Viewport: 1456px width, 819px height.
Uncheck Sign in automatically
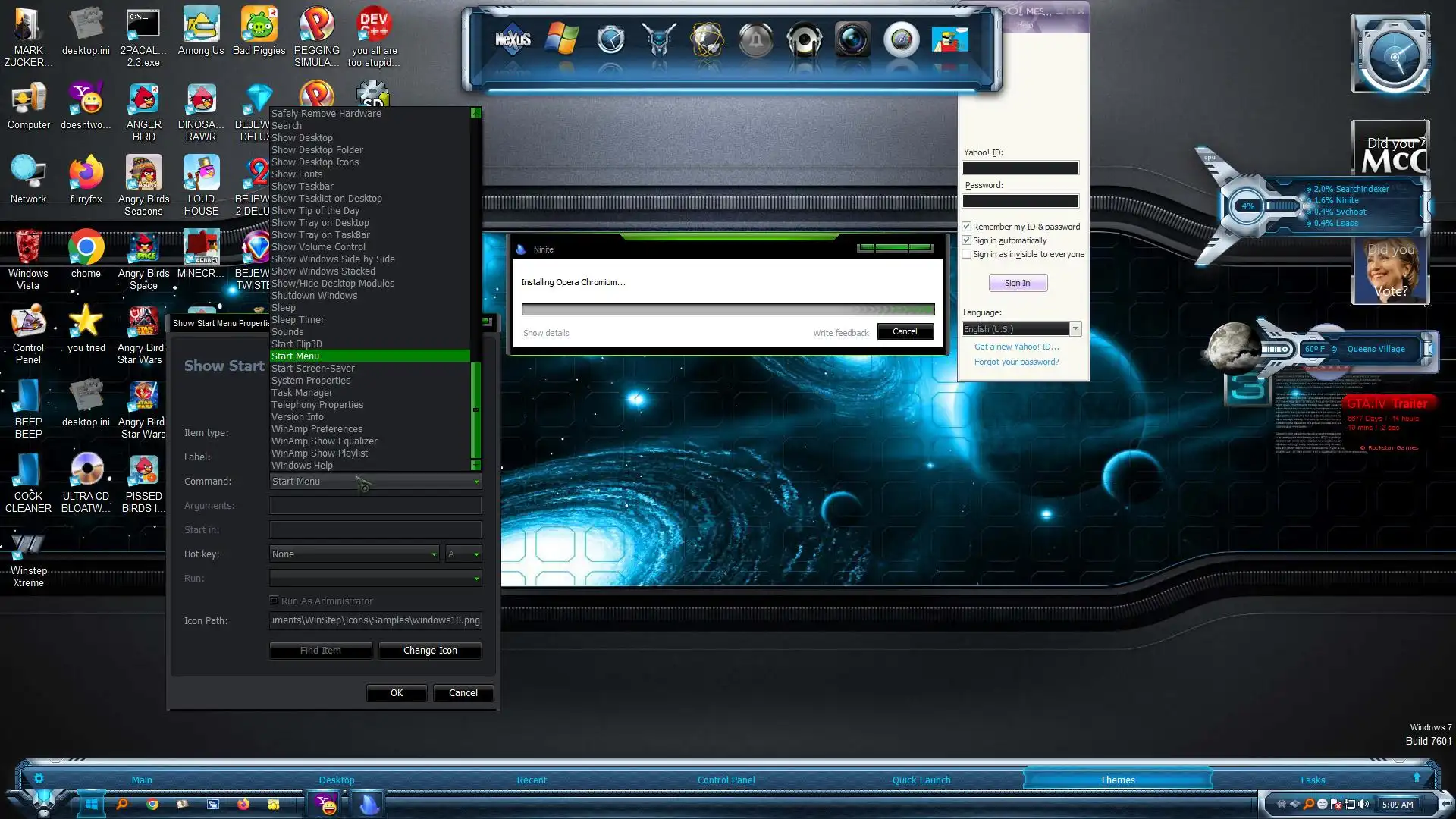click(967, 240)
